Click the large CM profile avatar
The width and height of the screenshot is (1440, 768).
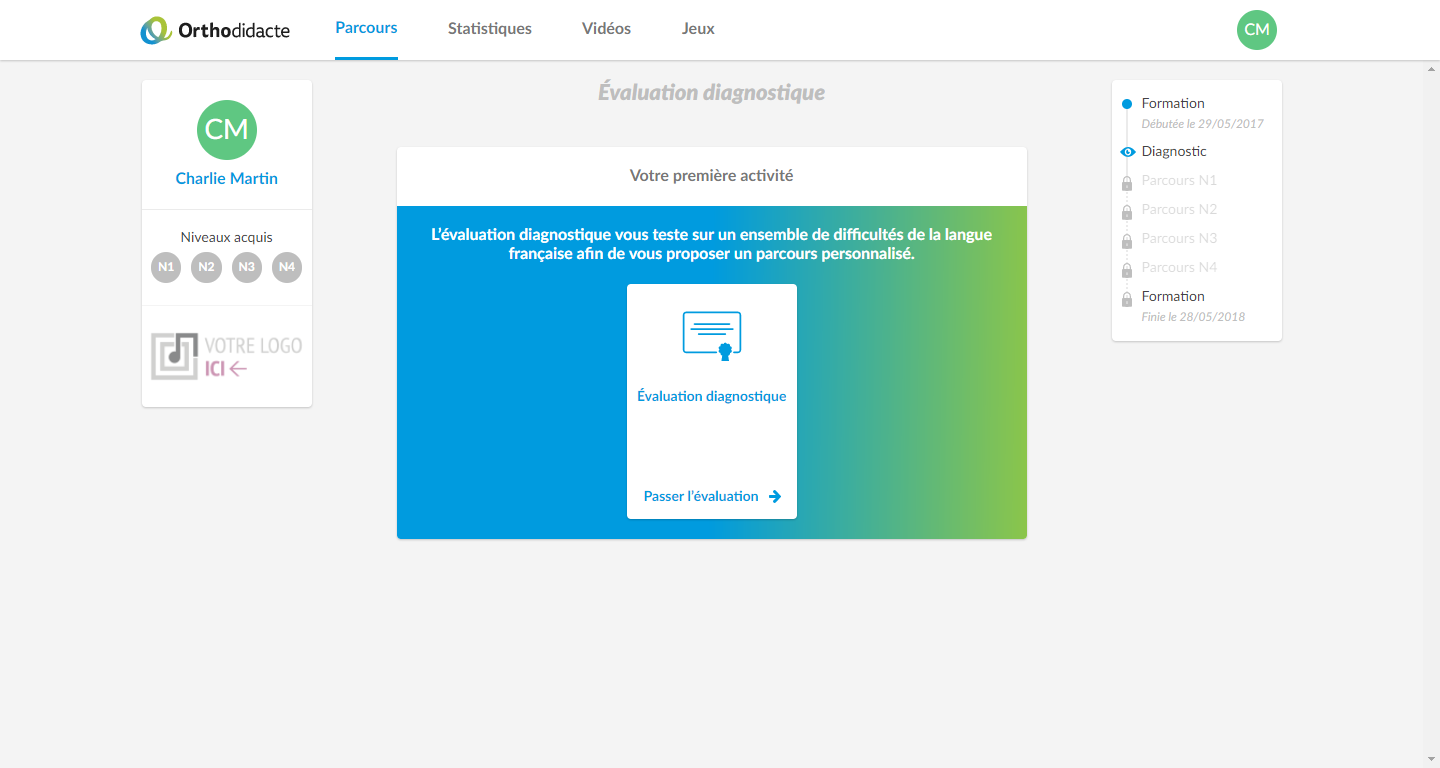[x=227, y=130]
